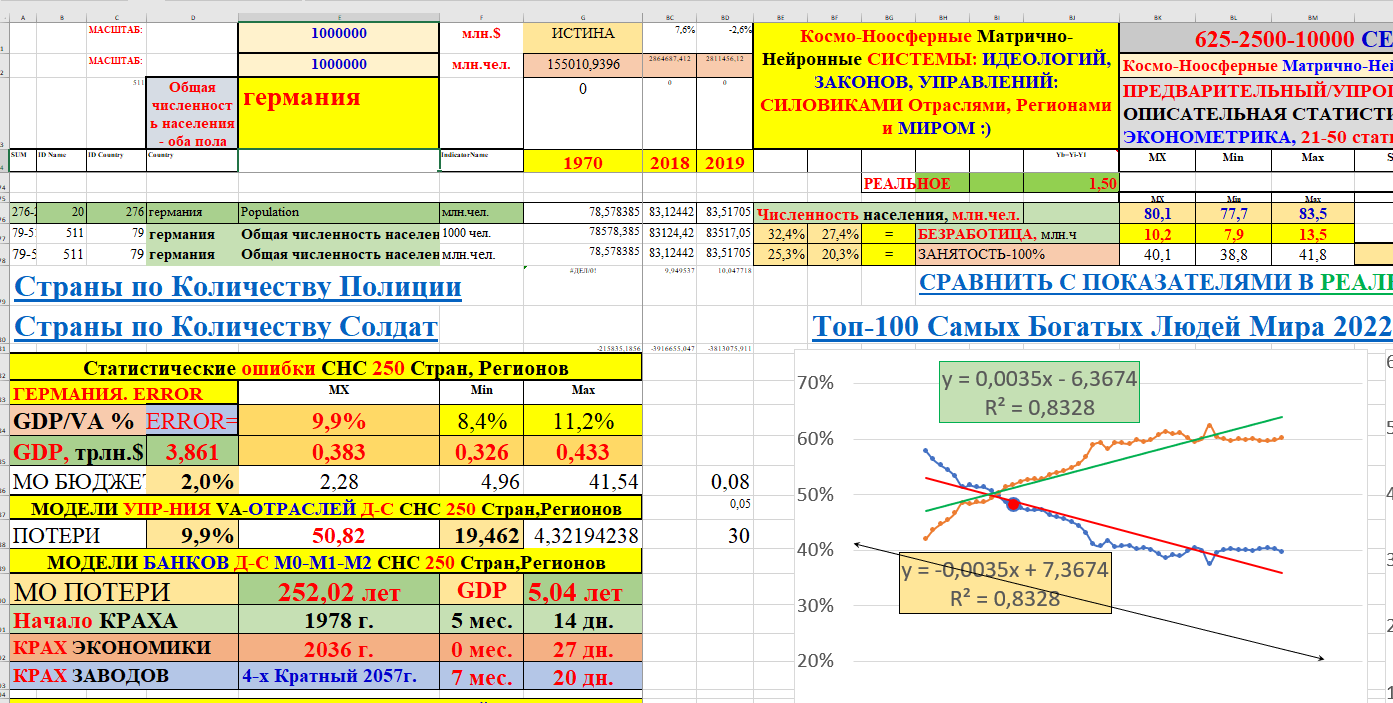Click column E header
Screen dimensions: 1393x703
tap(338, 17)
